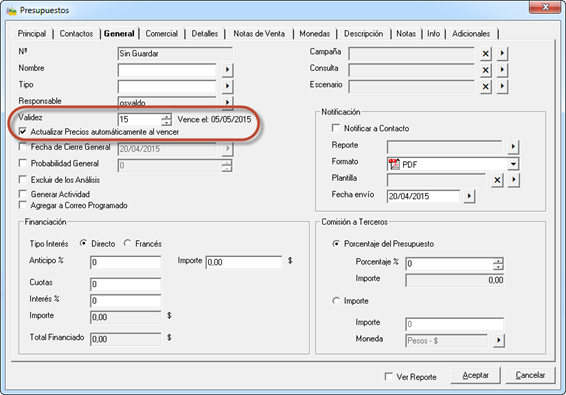Screen dimensions: 566x395
Task: Select Directo interest type radio
Action: point(83,243)
